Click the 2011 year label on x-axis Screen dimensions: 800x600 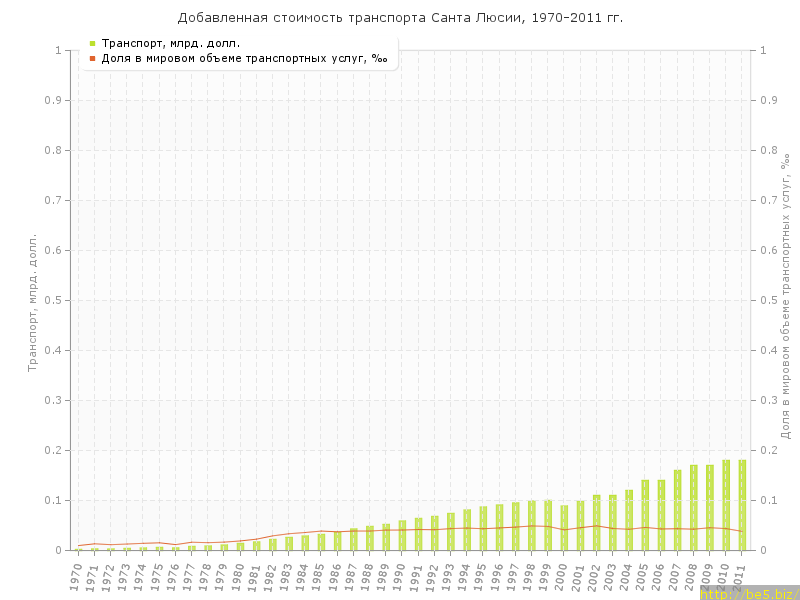click(x=741, y=577)
